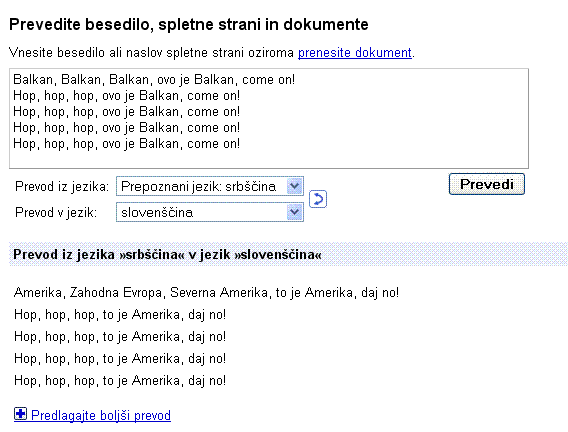Click the last translated 'daj no!' line

point(120,381)
